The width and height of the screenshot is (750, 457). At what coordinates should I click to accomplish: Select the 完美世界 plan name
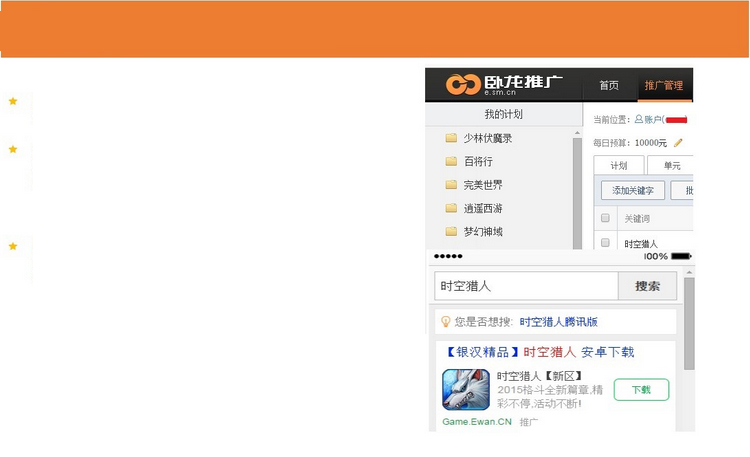coord(483,185)
